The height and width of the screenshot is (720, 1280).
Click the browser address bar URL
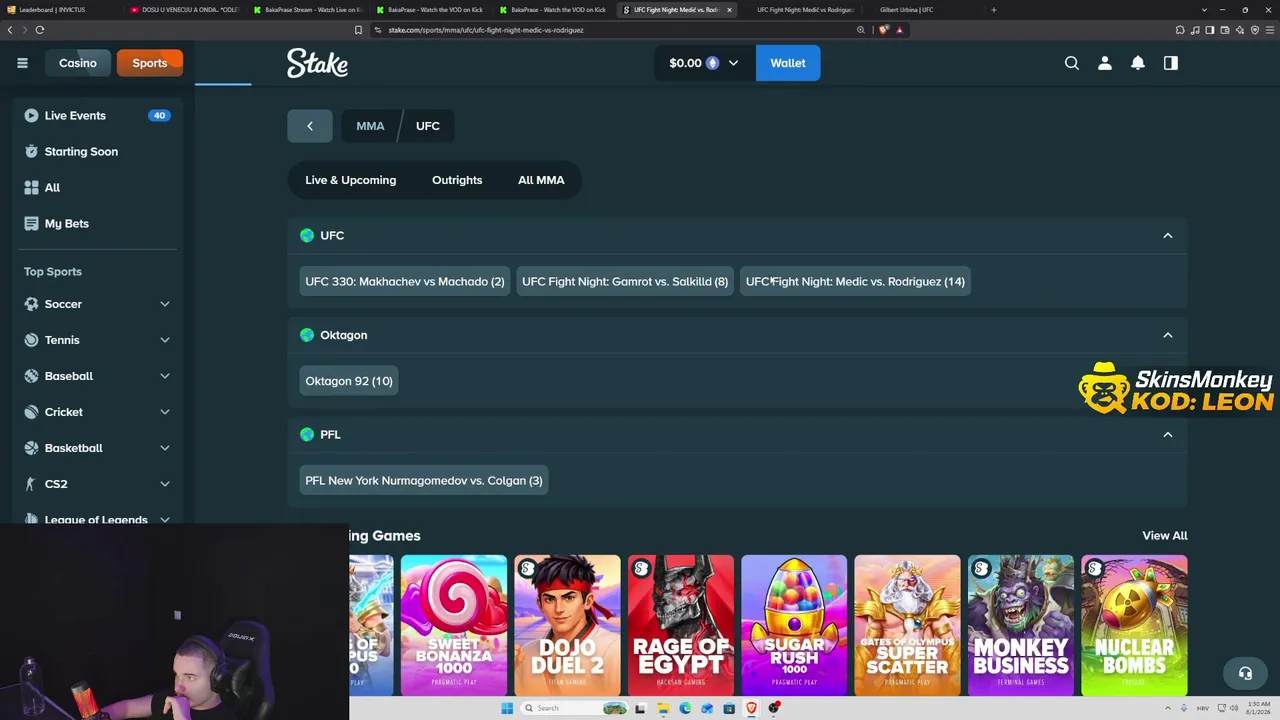point(486,30)
